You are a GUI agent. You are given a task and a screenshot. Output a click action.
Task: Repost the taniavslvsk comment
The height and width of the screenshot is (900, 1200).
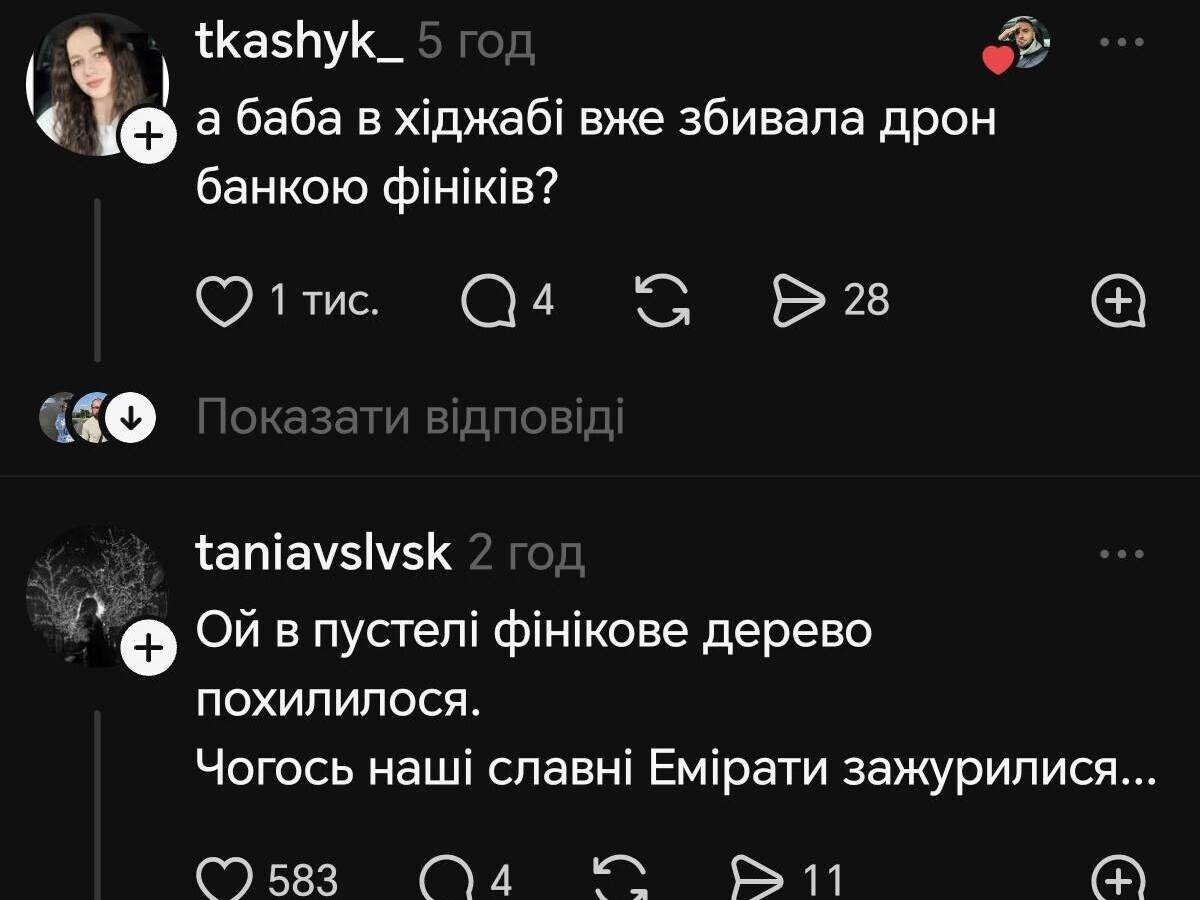coord(619,880)
